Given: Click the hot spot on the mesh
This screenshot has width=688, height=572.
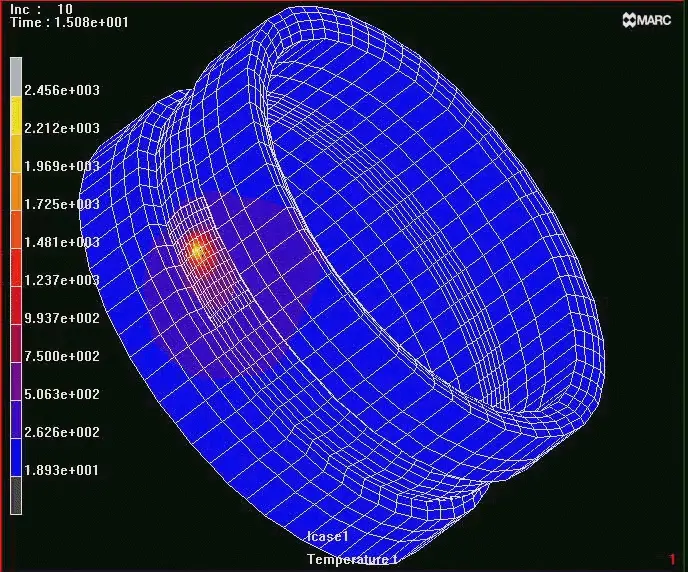Looking at the screenshot, I should pos(197,251).
